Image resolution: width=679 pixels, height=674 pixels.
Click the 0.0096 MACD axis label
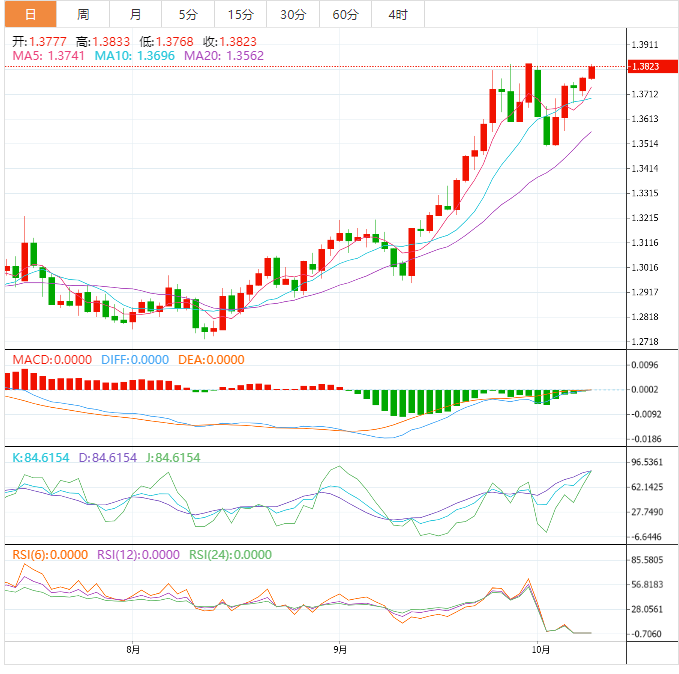point(645,365)
